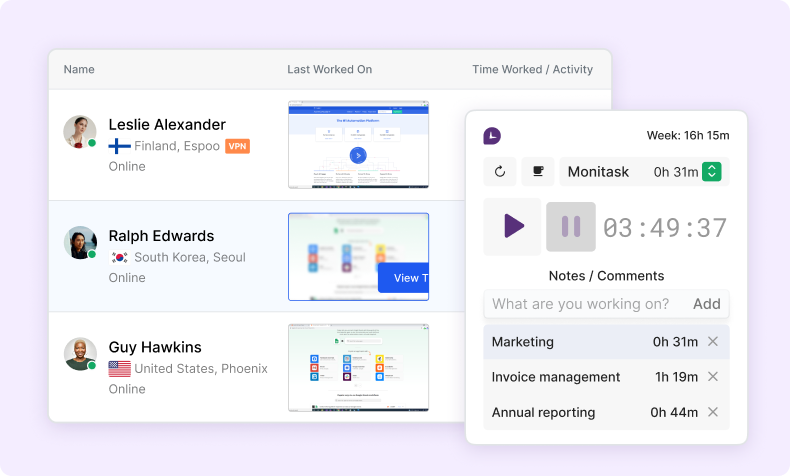Screen dimensions: 790x476
Task: Select the Invoice management note
Action: point(606,377)
